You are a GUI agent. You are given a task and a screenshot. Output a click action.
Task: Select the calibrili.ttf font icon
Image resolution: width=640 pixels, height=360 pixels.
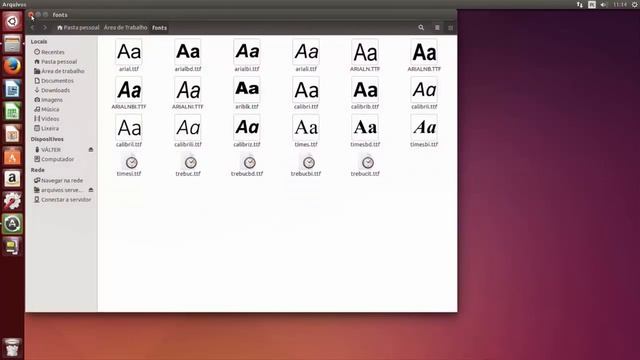[x=188, y=127]
